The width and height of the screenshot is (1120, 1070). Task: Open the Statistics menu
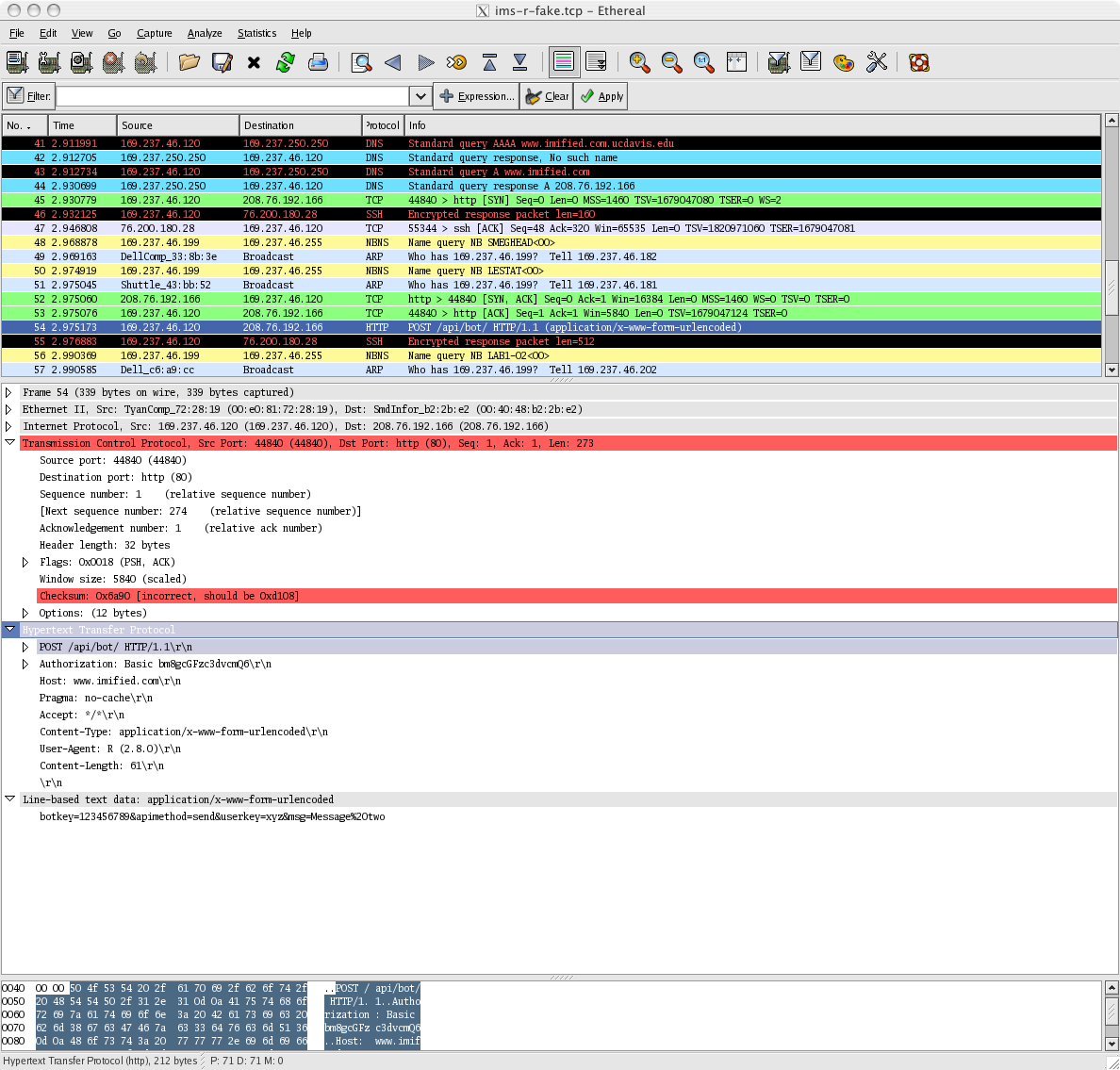click(x=256, y=33)
